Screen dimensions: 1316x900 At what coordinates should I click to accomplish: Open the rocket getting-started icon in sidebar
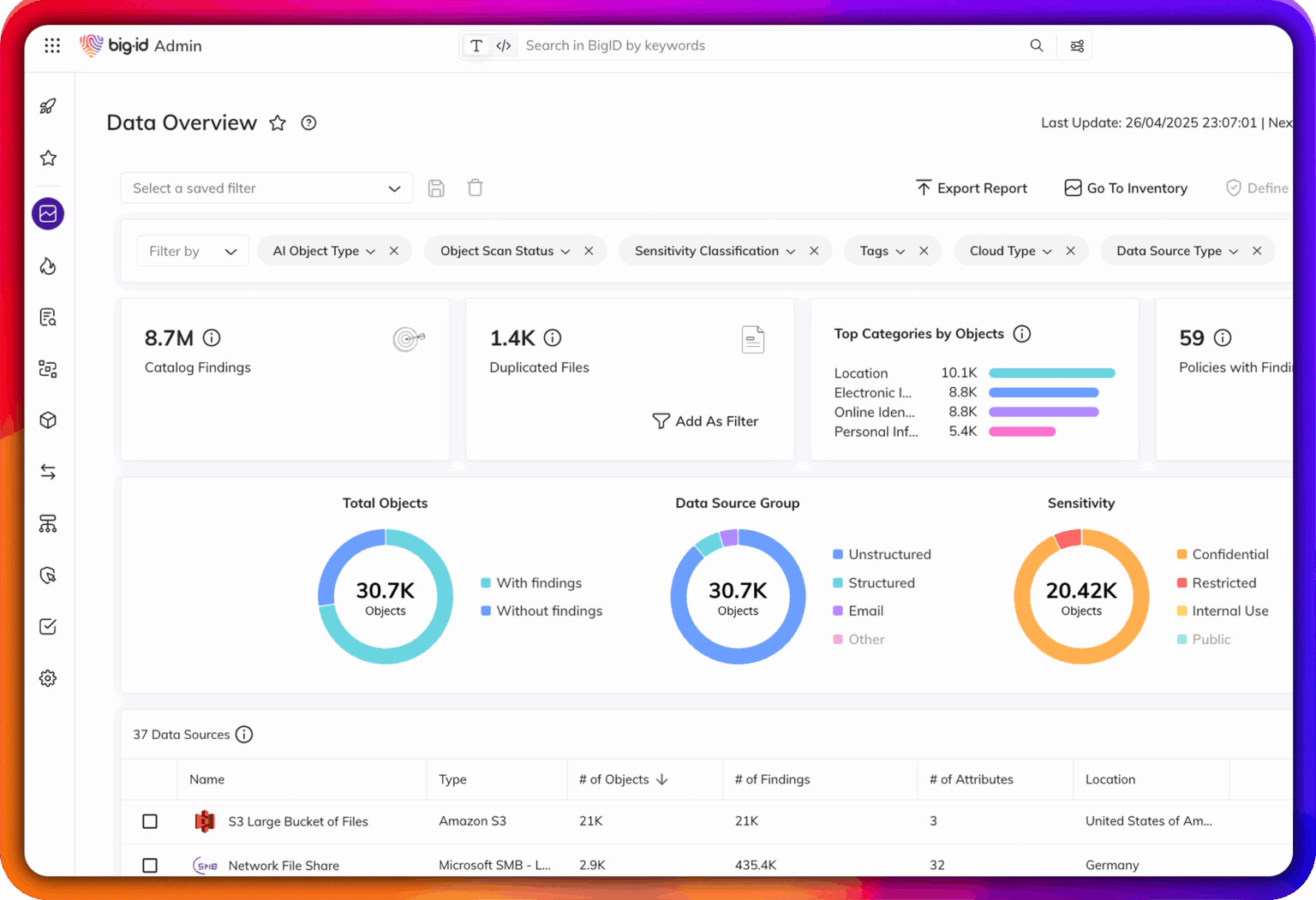48,106
